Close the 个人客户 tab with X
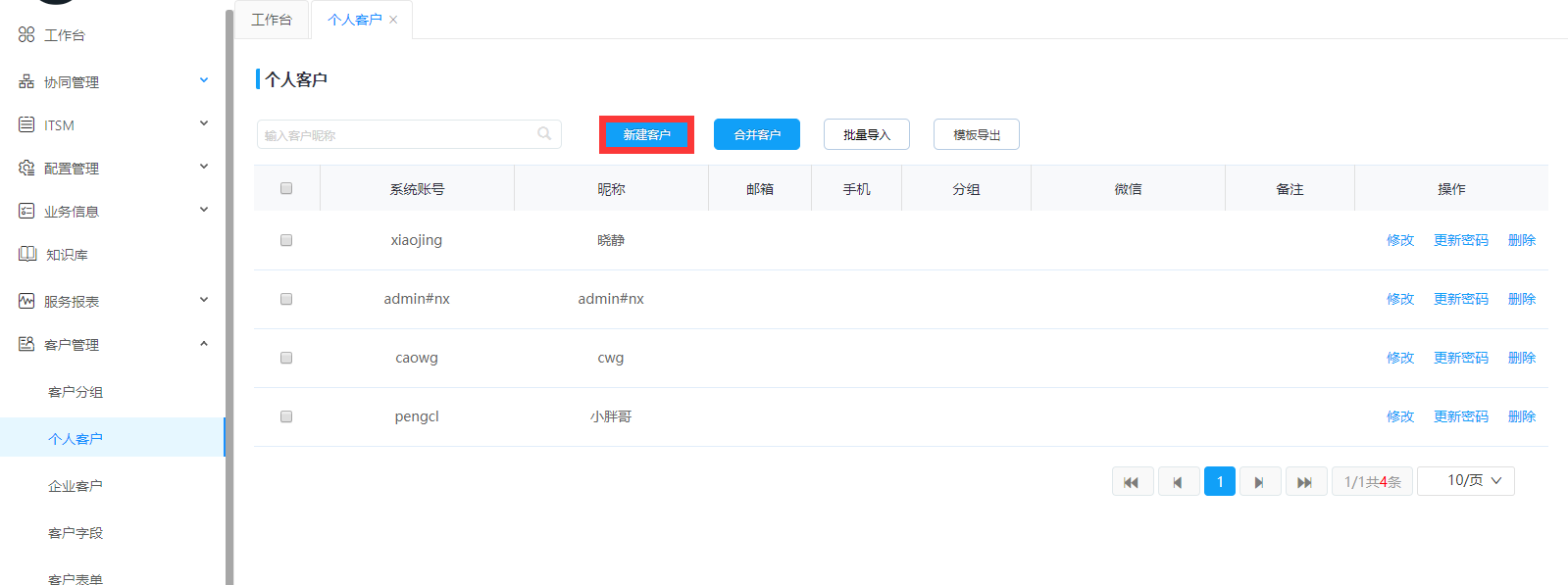This screenshot has width=1568, height=585. (x=393, y=20)
